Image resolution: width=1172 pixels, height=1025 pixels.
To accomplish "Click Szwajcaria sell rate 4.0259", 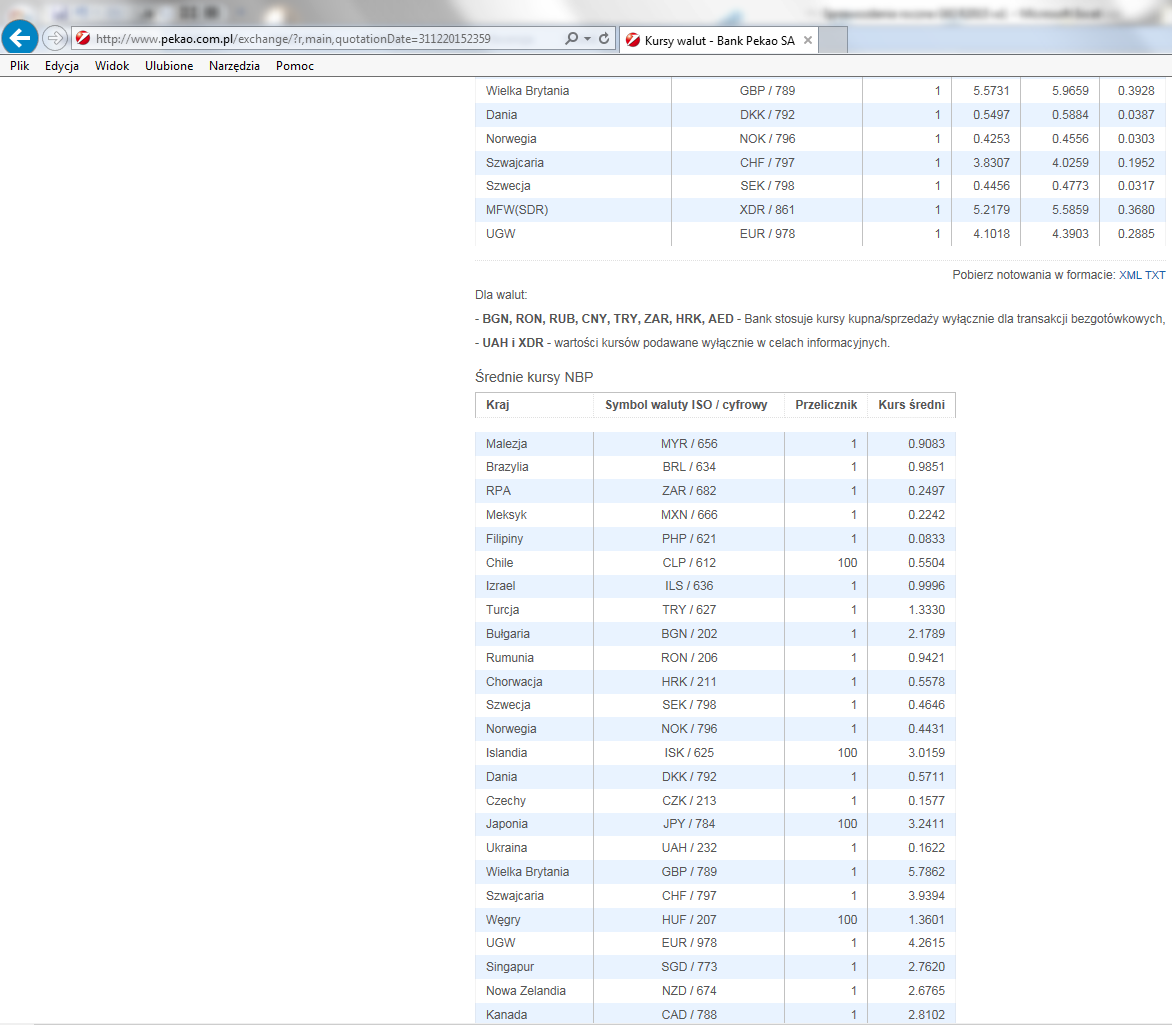I will [x=1070, y=162].
